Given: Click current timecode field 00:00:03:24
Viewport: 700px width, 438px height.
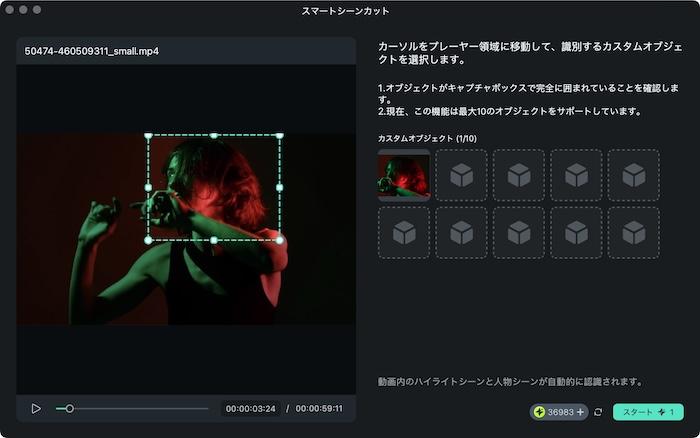Looking at the screenshot, I should click(250, 409).
